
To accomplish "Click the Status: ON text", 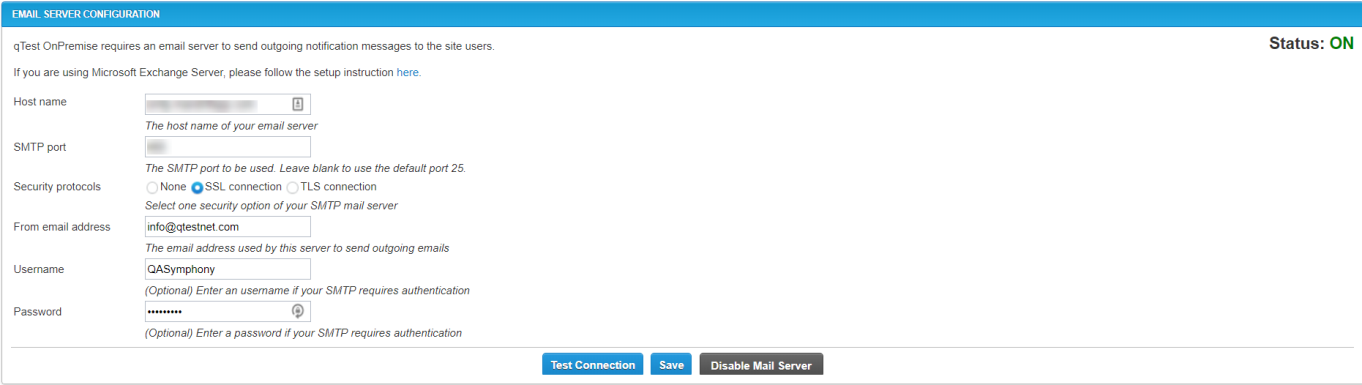I will coord(1311,44).
